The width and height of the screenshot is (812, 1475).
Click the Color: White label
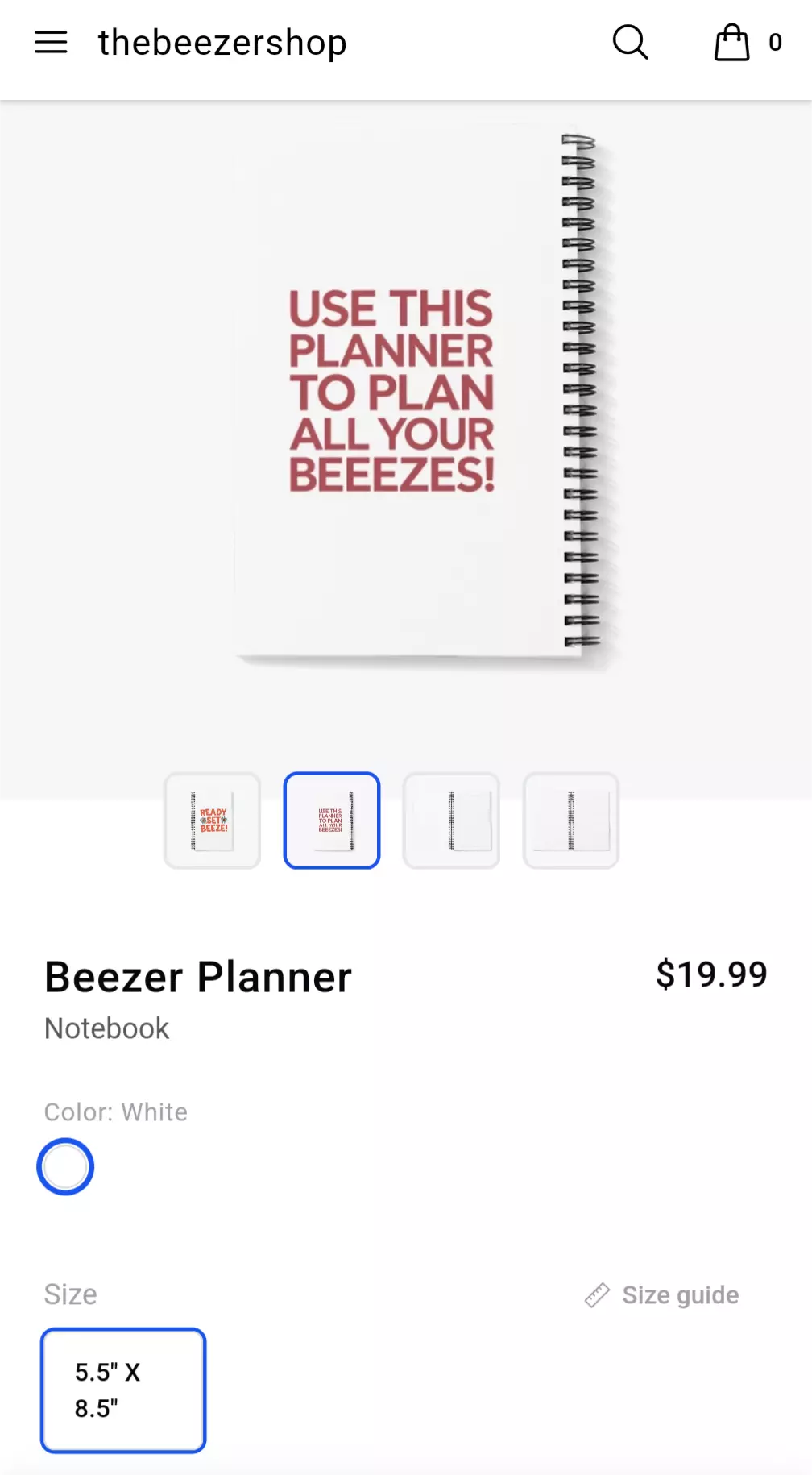point(116,1112)
